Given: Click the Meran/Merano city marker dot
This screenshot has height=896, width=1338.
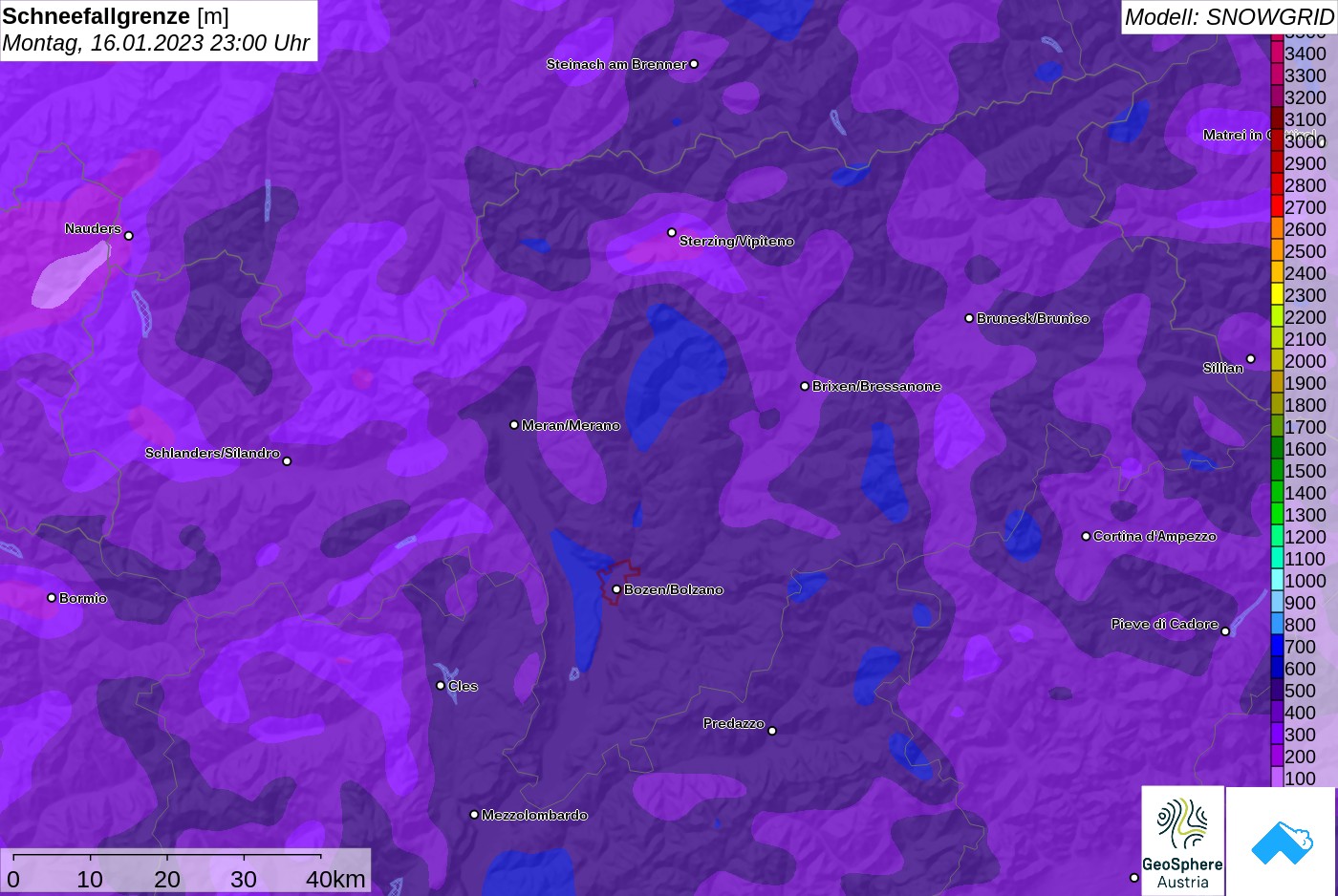Looking at the screenshot, I should pyautogui.click(x=514, y=425).
